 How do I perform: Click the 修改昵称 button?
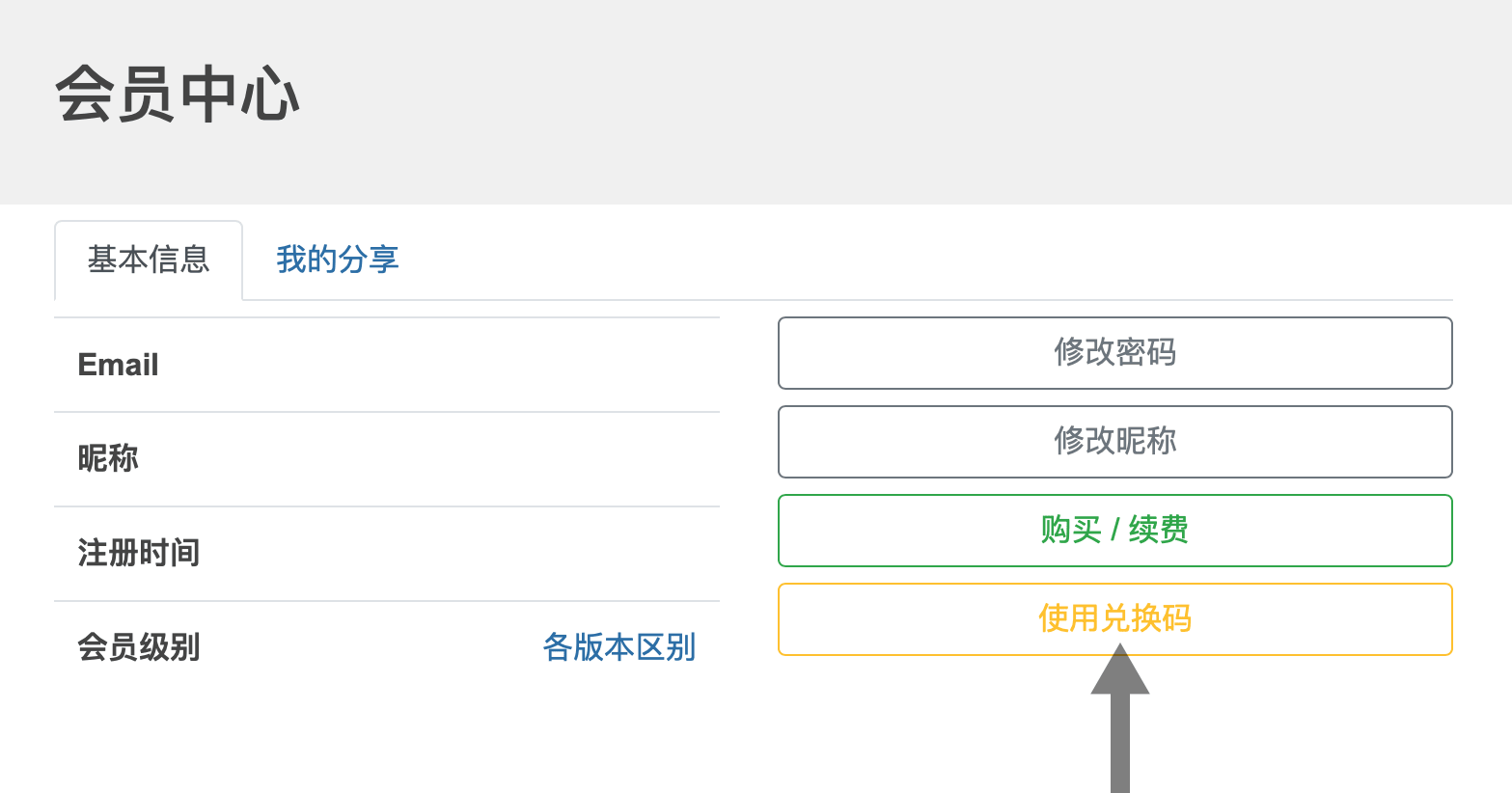click(1114, 442)
